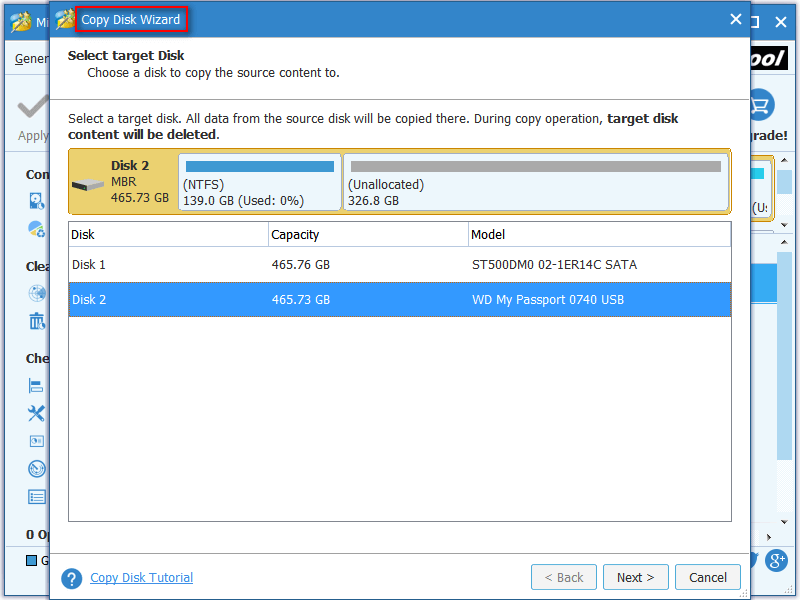Select the NTFS 139.0 GB partition block
The height and width of the screenshot is (600, 800).
coord(260,182)
